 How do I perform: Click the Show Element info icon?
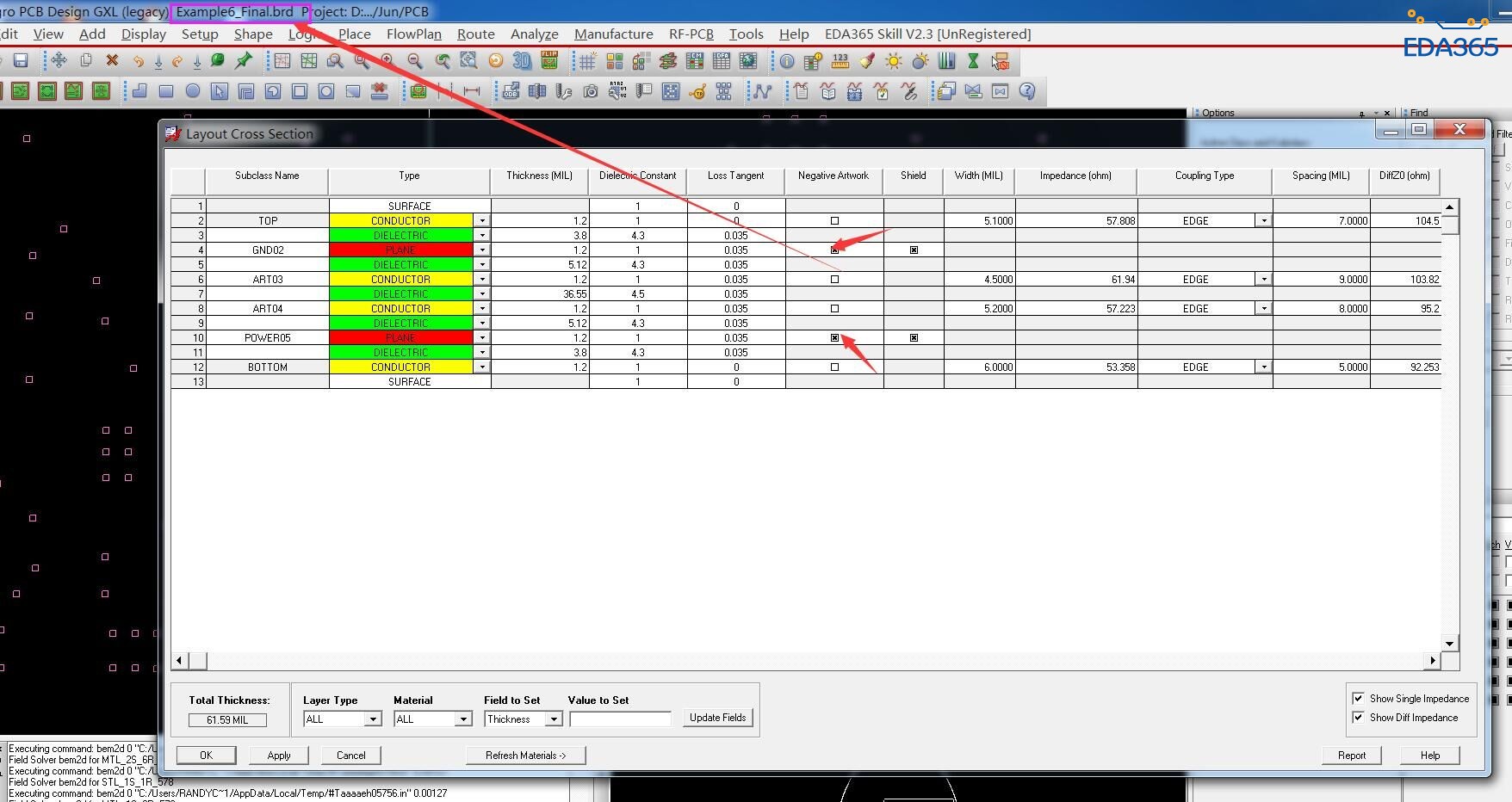click(787, 61)
